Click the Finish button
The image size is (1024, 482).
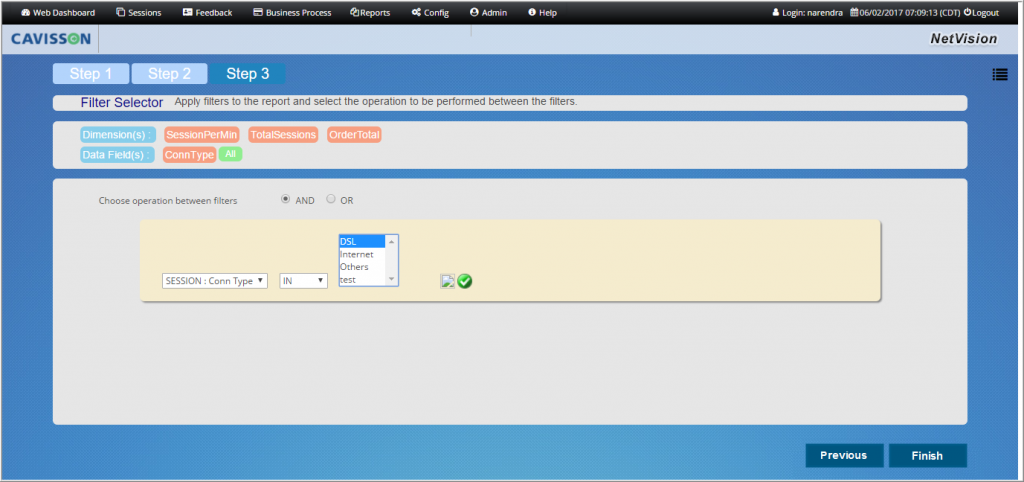point(927,455)
